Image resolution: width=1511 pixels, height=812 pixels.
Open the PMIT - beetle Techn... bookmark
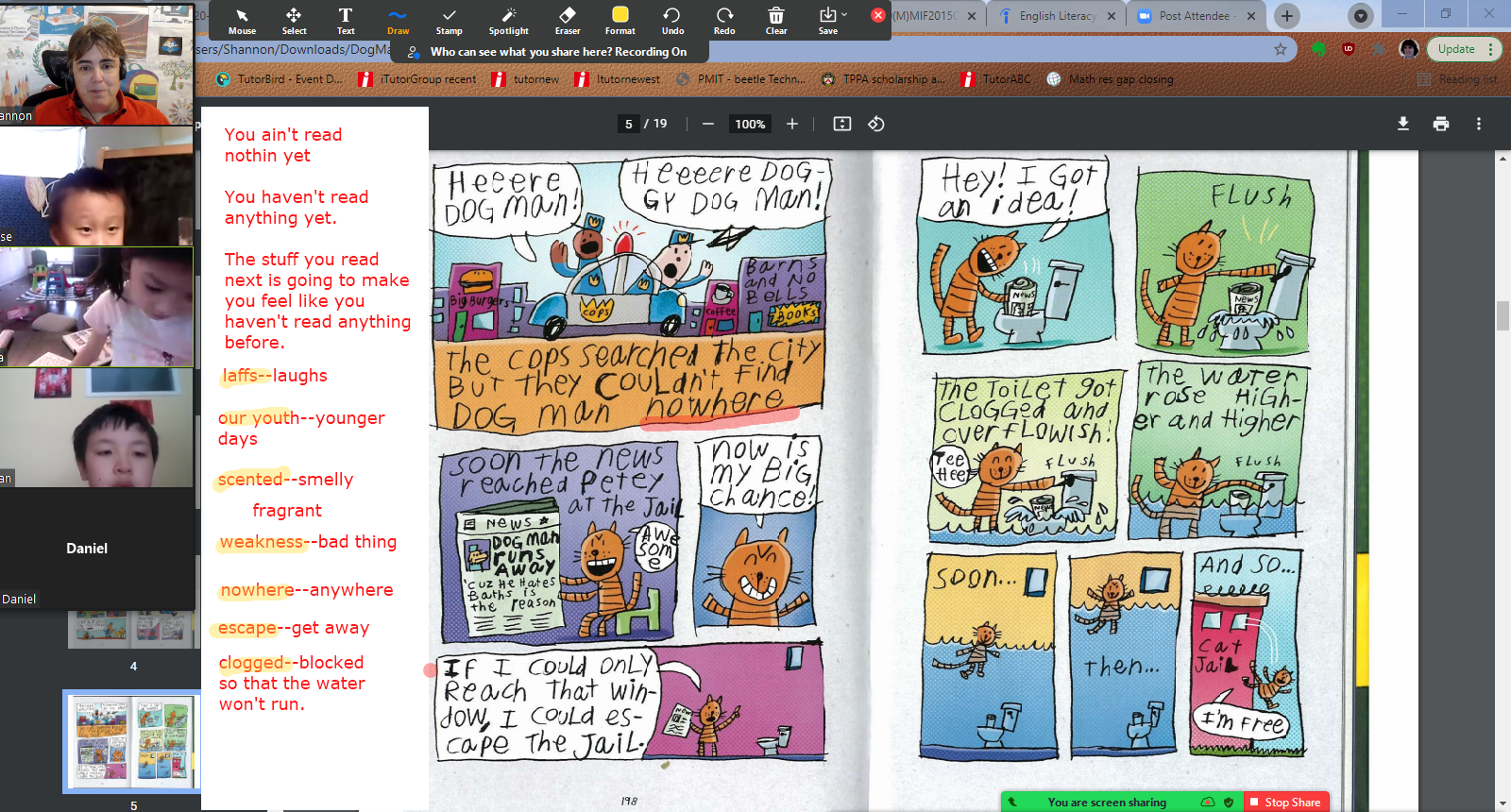741,79
